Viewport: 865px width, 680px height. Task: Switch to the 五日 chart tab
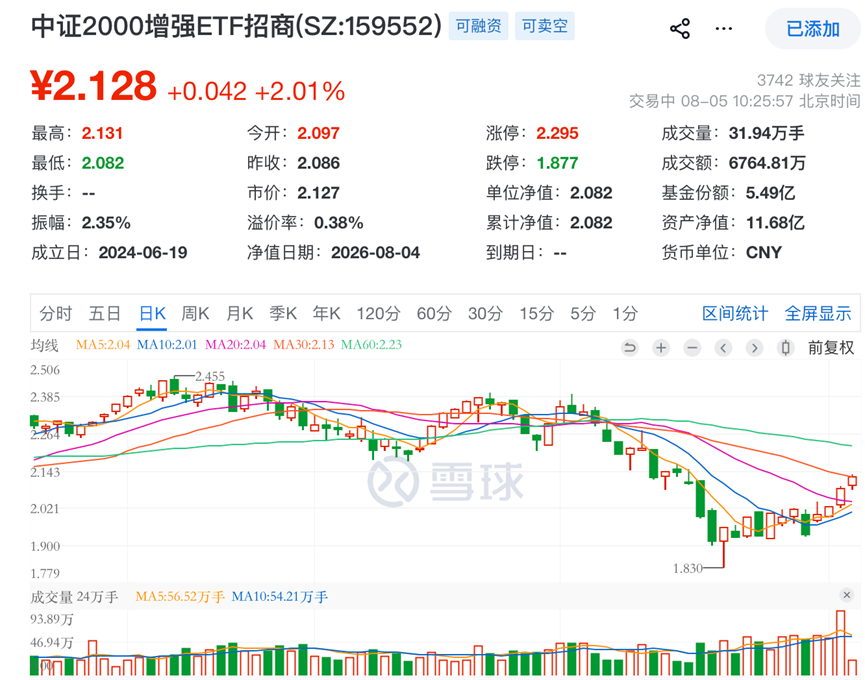click(105, 313)
